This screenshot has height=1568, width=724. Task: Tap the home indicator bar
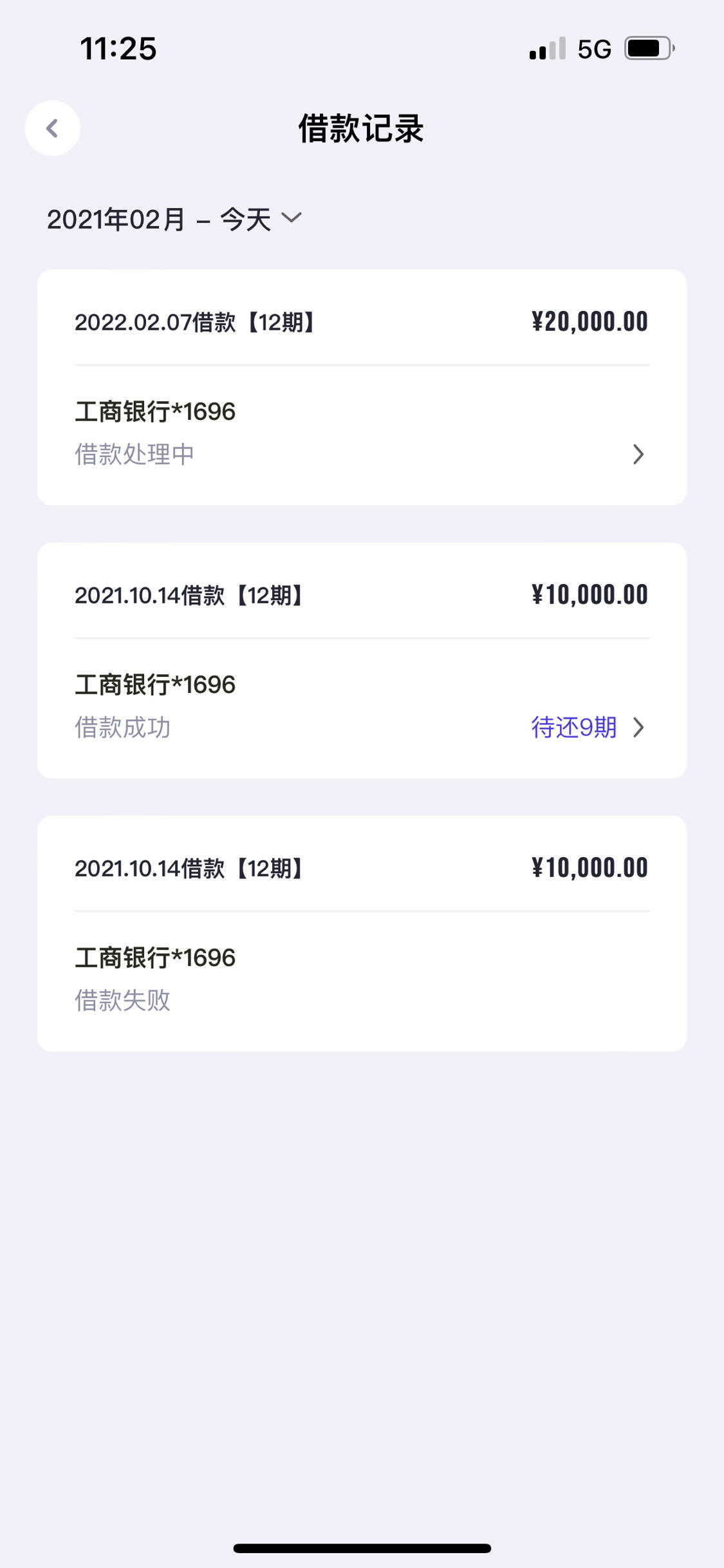(362, 1548)
